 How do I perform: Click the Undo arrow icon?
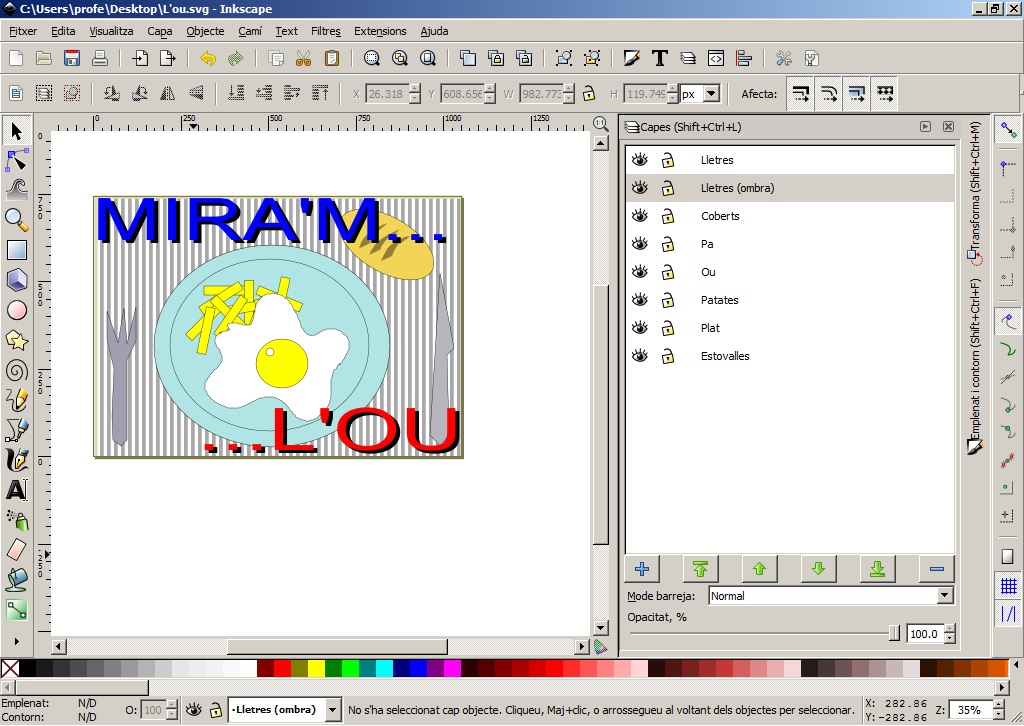[208, 58]
